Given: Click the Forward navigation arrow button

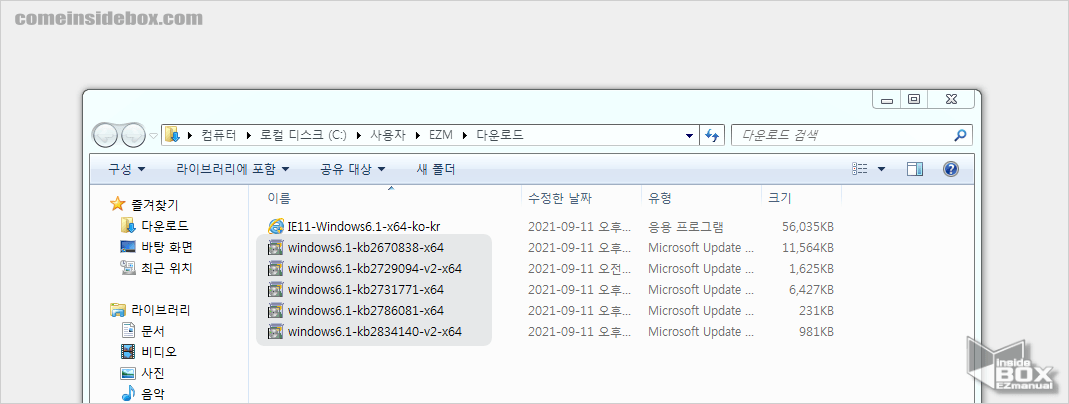Looking at the screenshot, I should pos(133,135).
